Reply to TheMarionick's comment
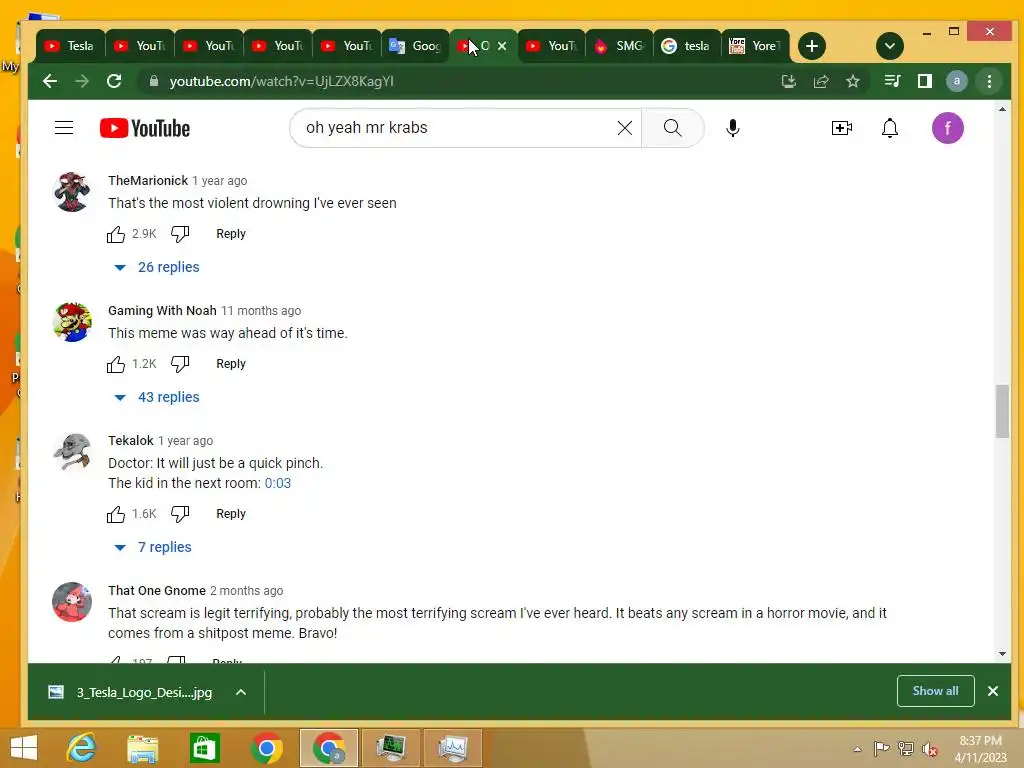 pyautogui.click(x=231, y=234)
